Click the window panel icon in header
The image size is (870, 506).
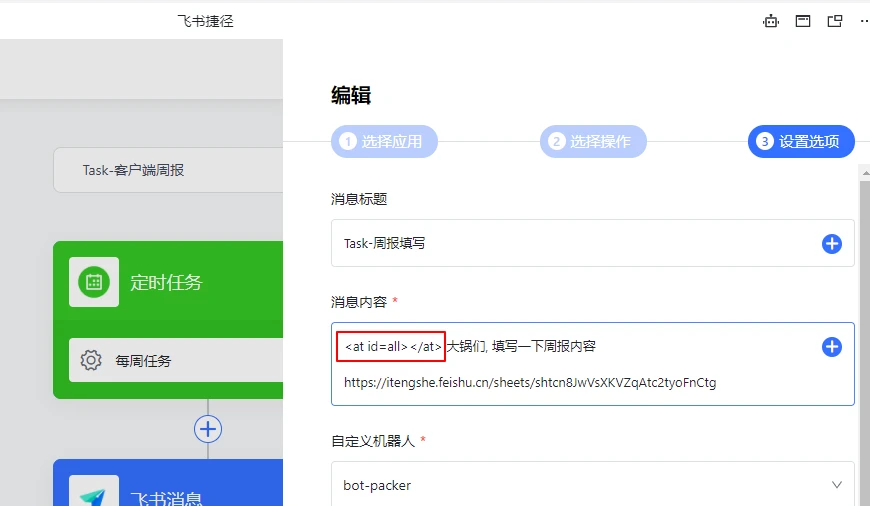click(x=802, y=21)
